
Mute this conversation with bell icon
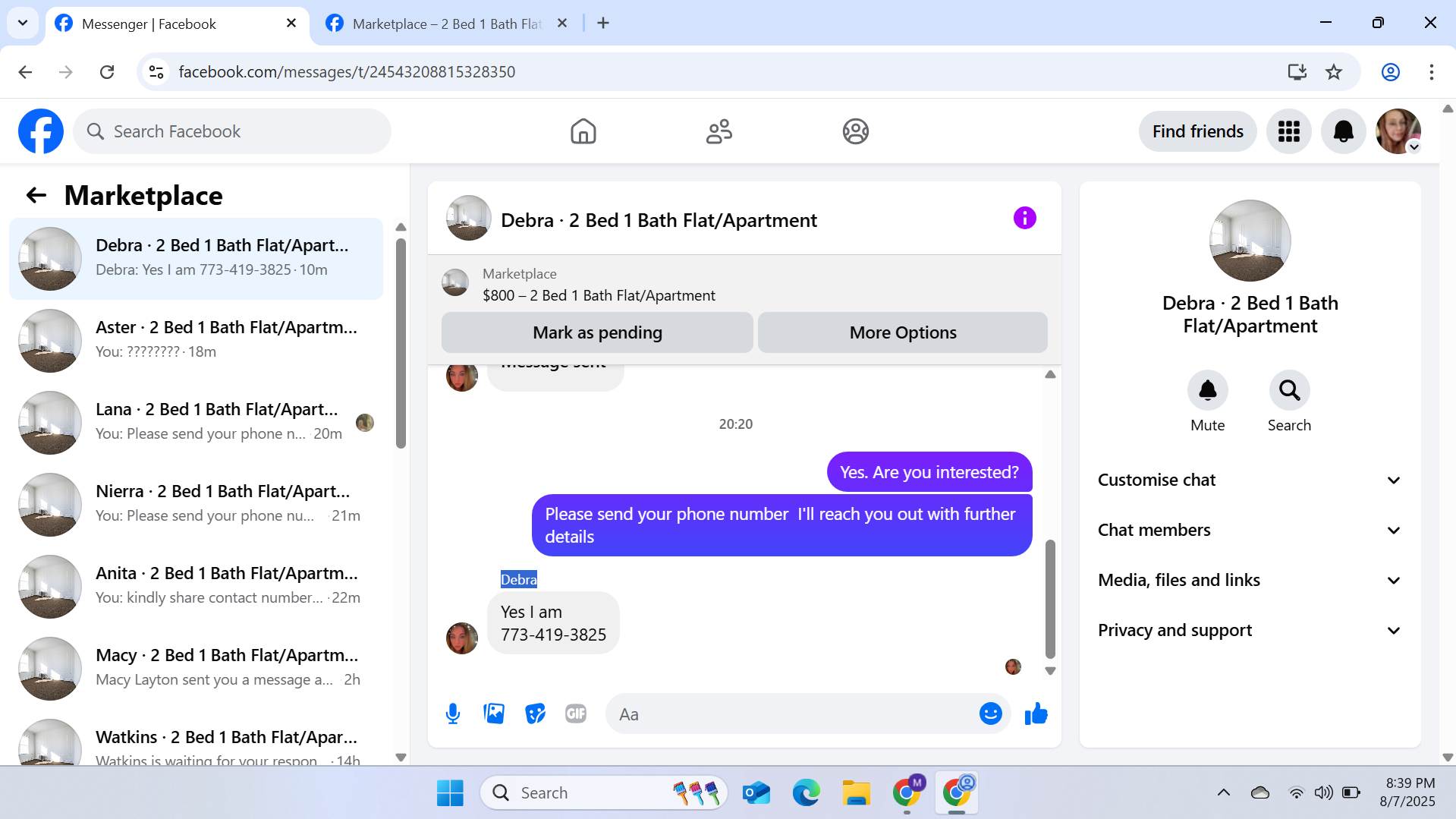coord(1207,390)
